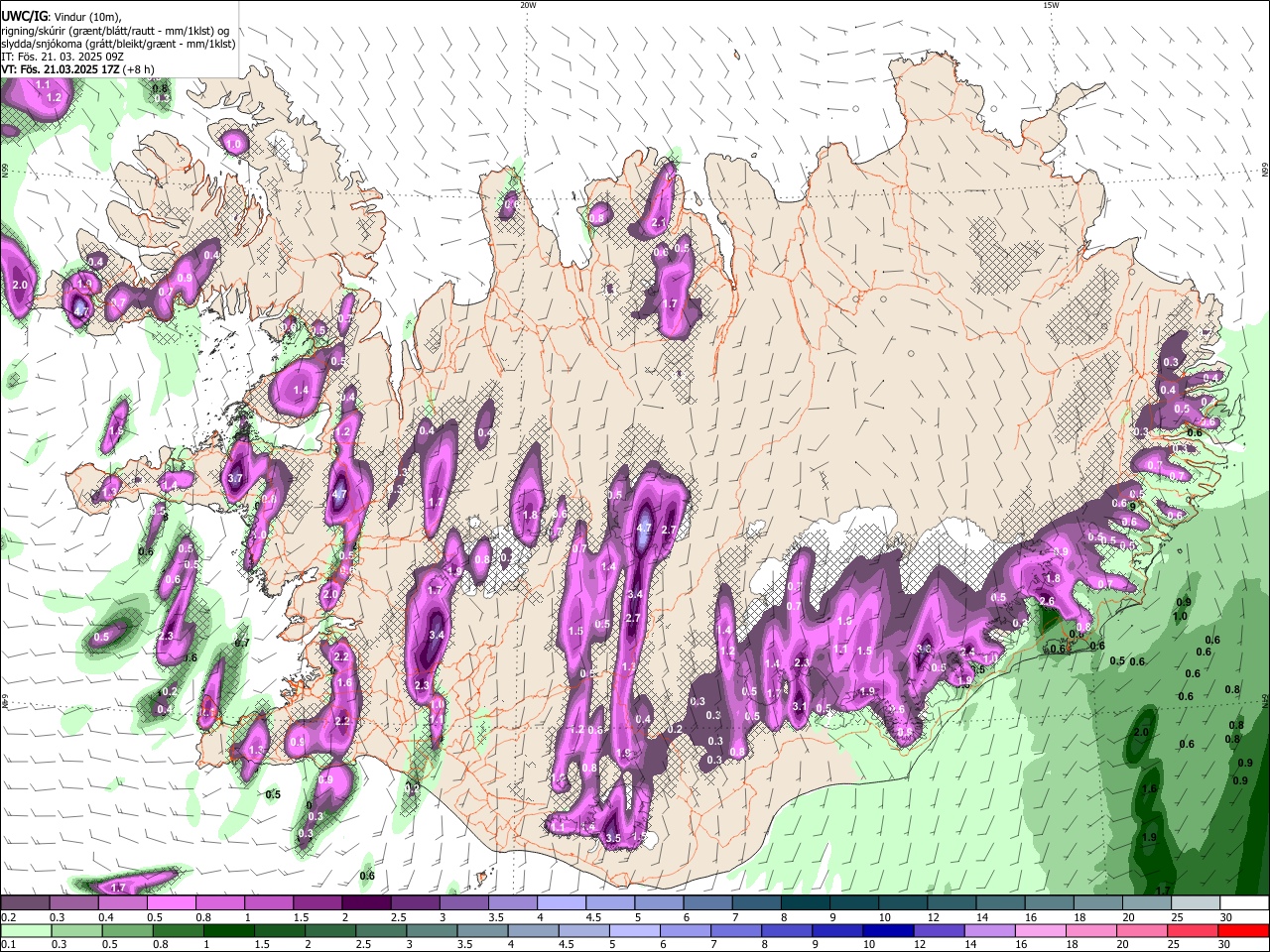1270x952 pixels.
Task: Pick the lavender snow swatch between 4 and 4.5
Action: pyautogui.click(x=562, y=903)
